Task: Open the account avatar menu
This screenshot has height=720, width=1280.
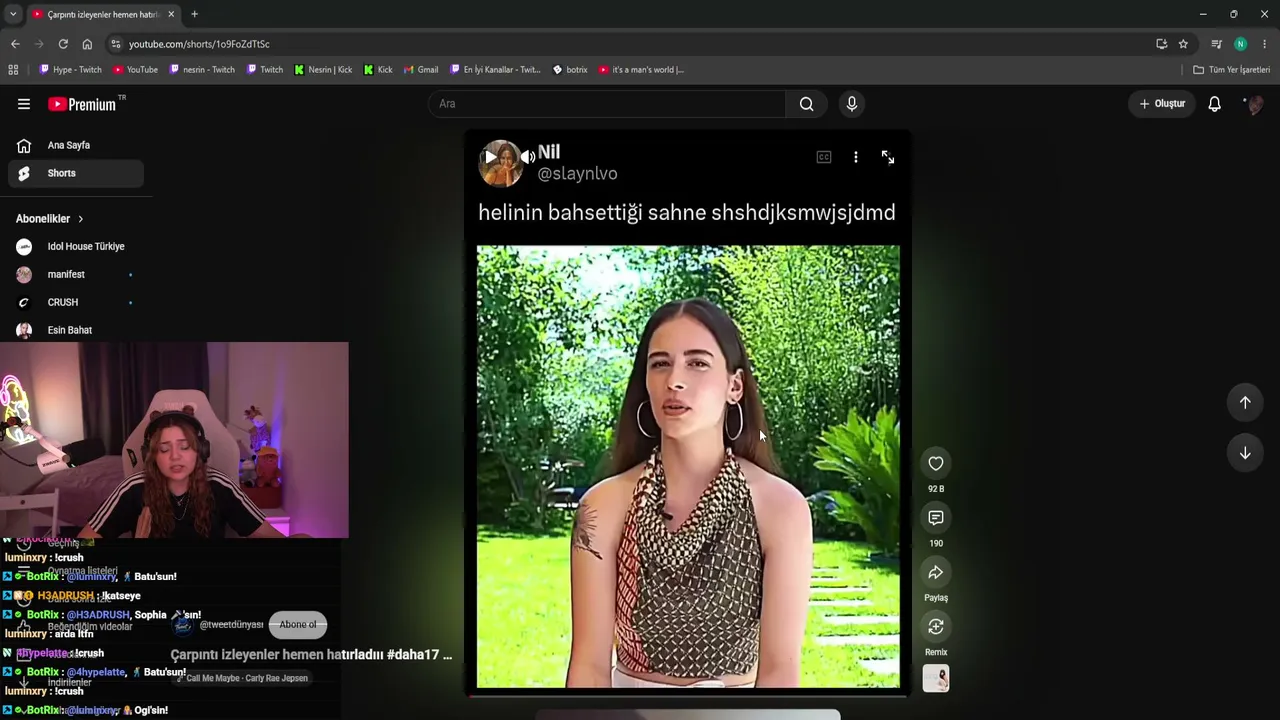Action: [x=1253, y=104]
